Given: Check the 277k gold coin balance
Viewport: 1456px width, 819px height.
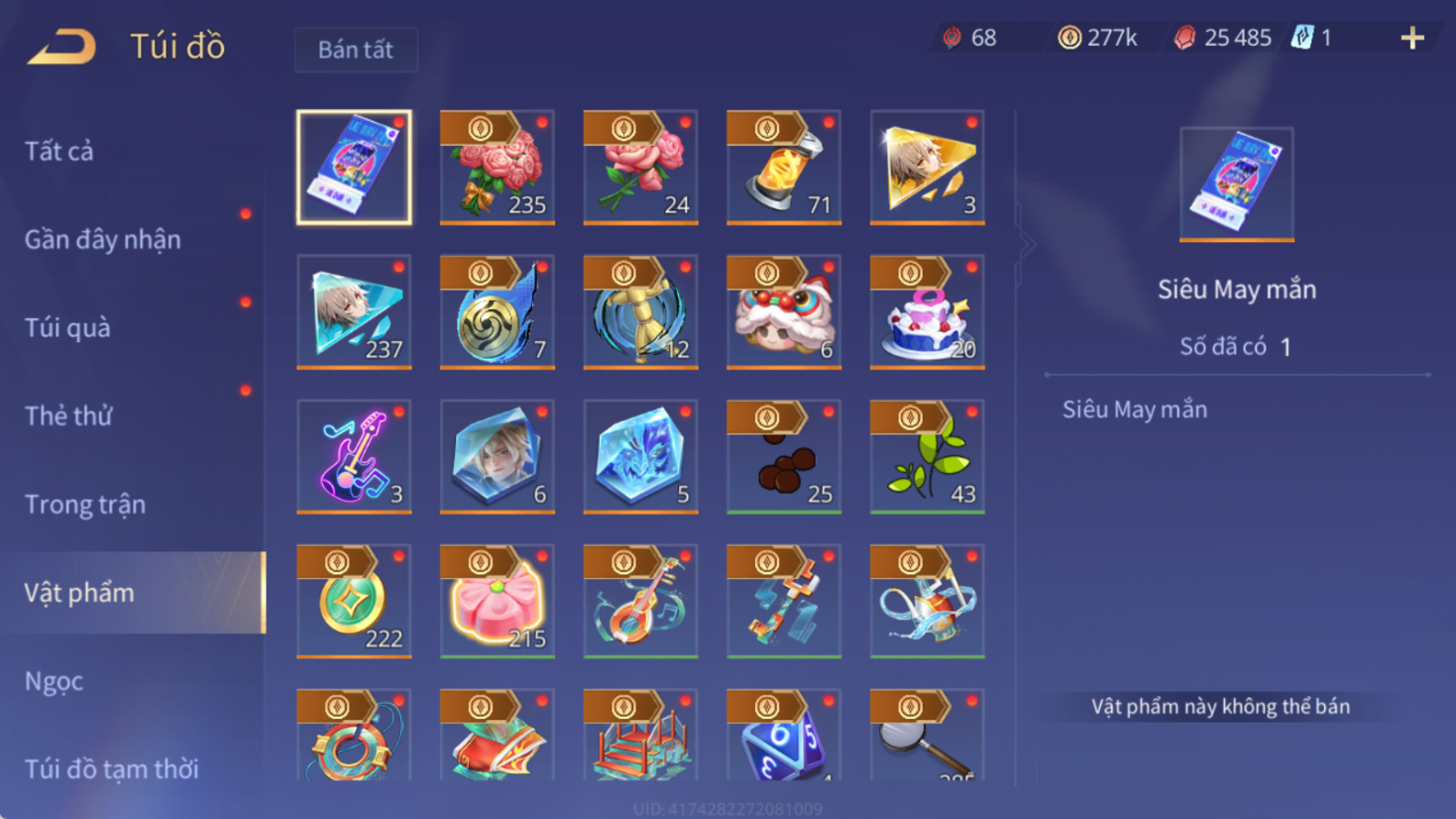Looking at the screenshot, I should [1096, 38].
